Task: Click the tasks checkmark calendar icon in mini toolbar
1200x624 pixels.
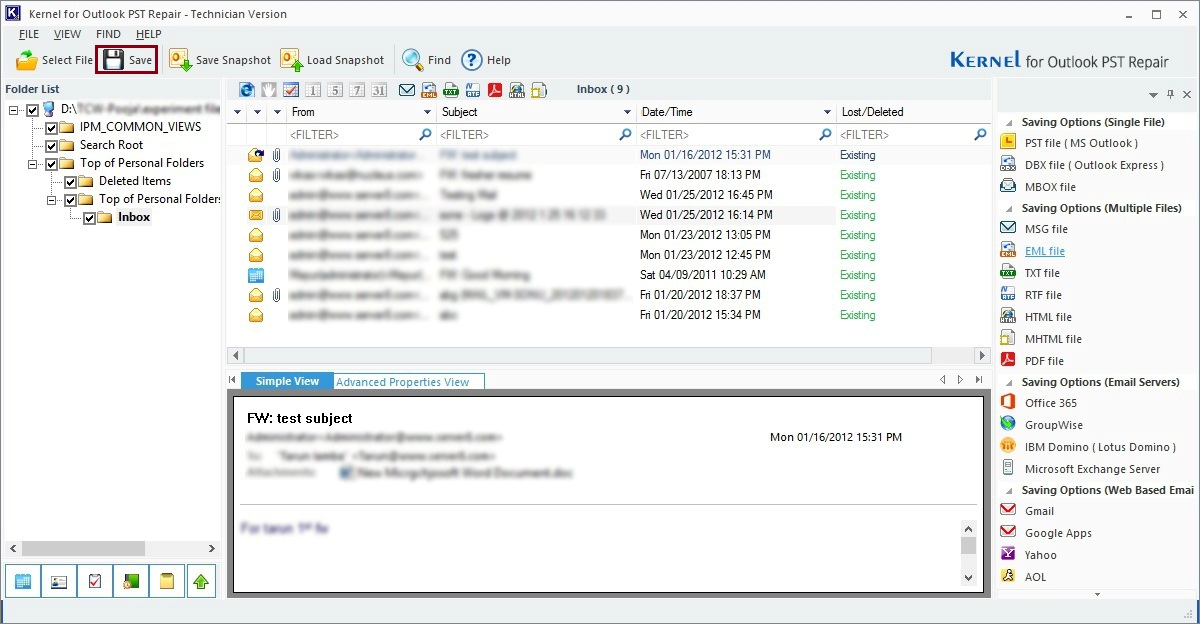Action: coord(291,90)
